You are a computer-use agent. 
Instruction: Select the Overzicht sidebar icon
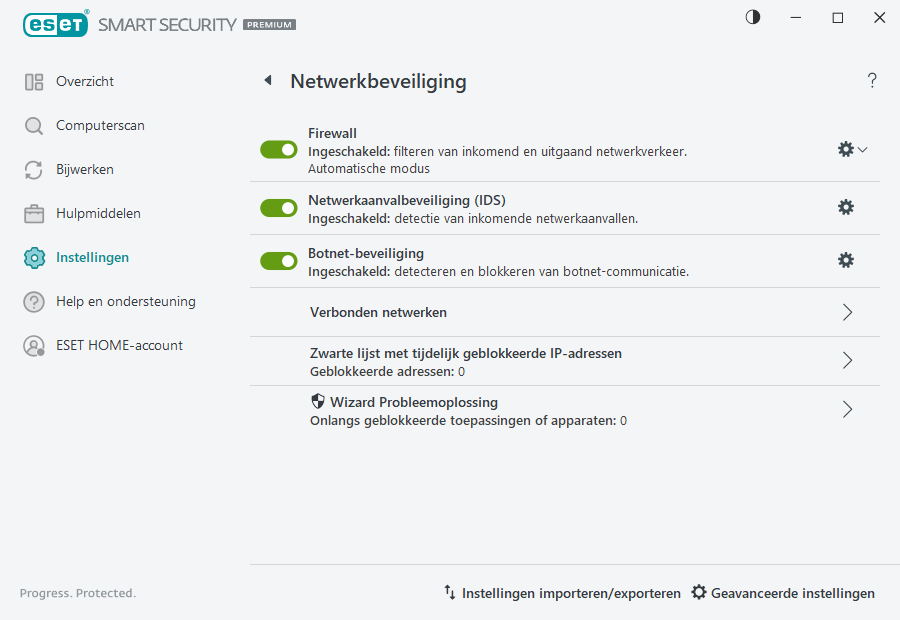[x=33, y=81]
